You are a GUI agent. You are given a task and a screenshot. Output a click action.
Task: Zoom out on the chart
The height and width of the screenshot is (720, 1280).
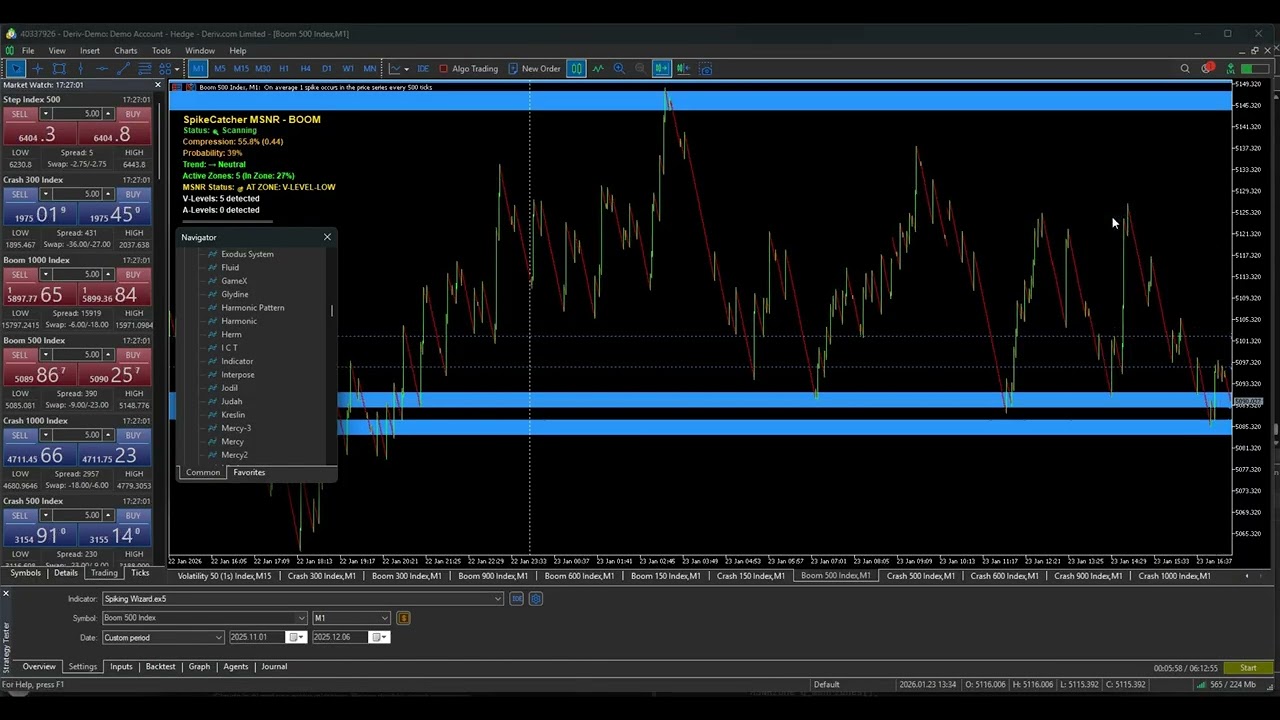pyautogui.click(x=640, y=69)
